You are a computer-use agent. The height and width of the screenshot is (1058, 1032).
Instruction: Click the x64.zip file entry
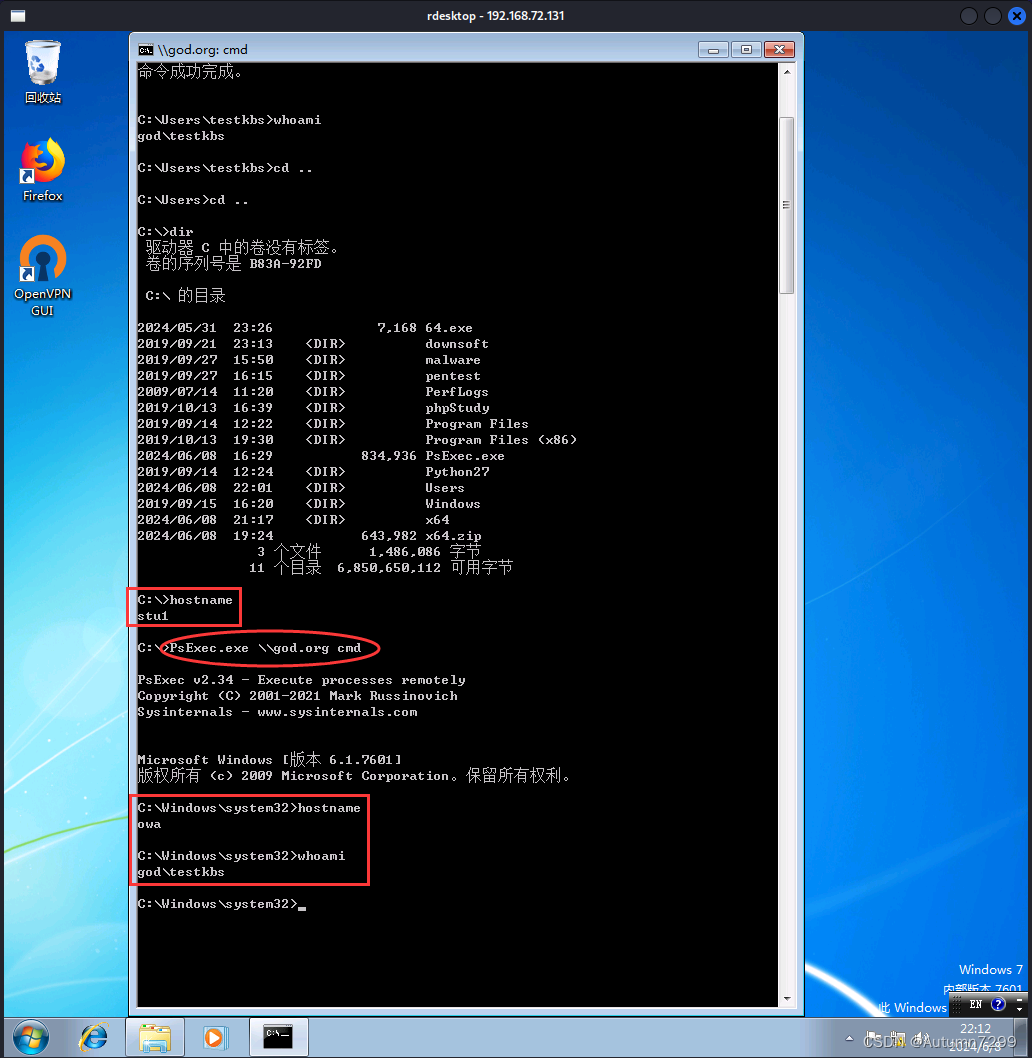pos(453,536)
